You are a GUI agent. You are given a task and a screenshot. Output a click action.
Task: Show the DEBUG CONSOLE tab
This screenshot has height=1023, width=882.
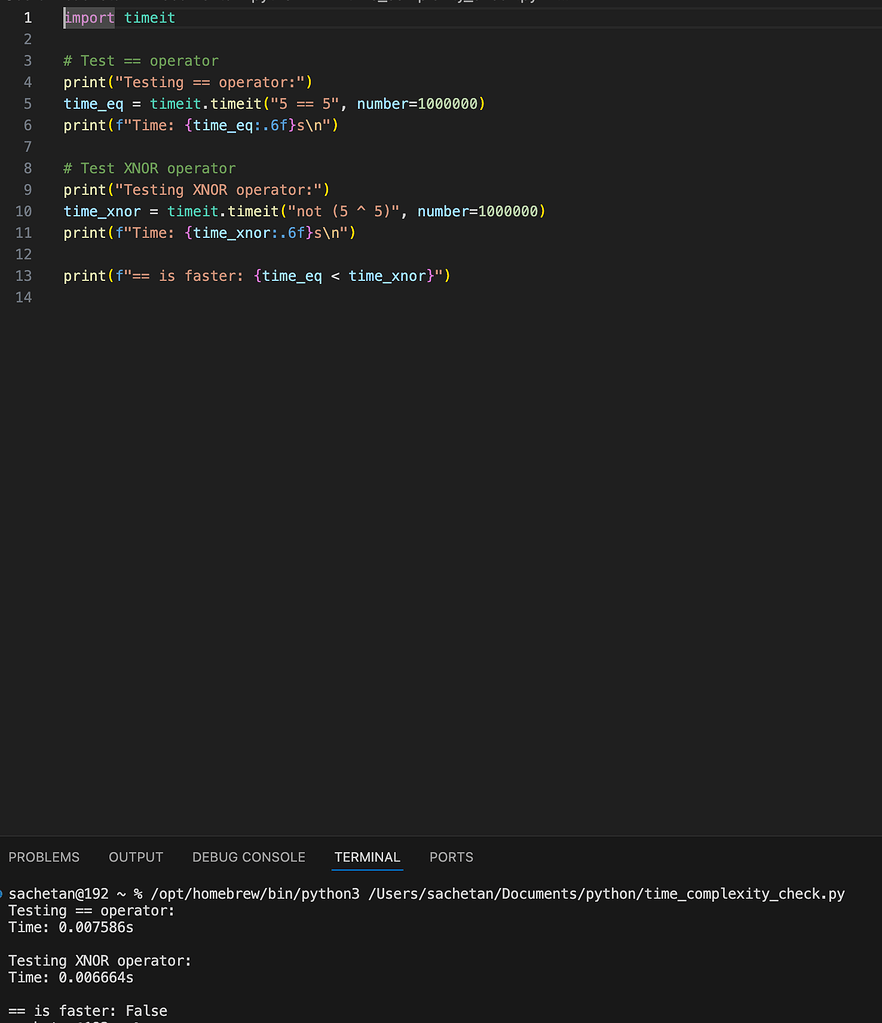(249, 857)
